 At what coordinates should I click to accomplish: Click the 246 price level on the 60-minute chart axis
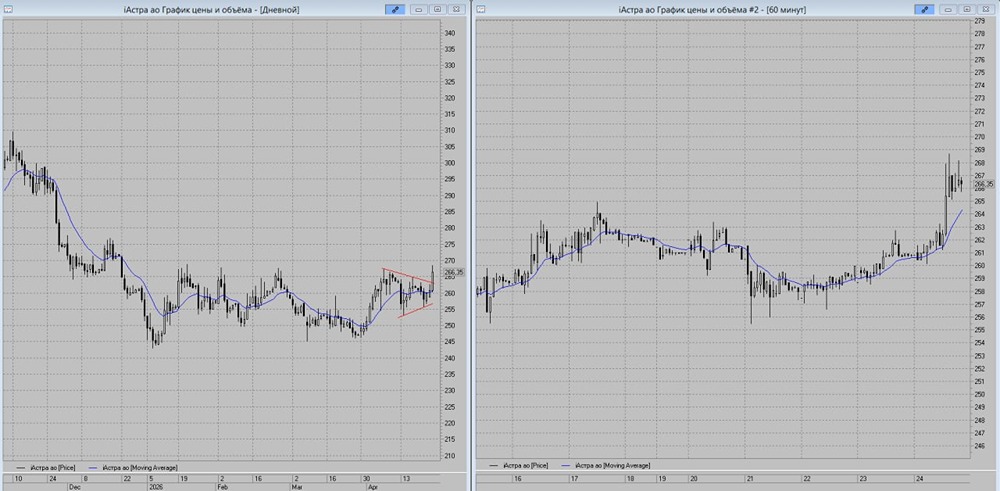(x=981, y=446)
